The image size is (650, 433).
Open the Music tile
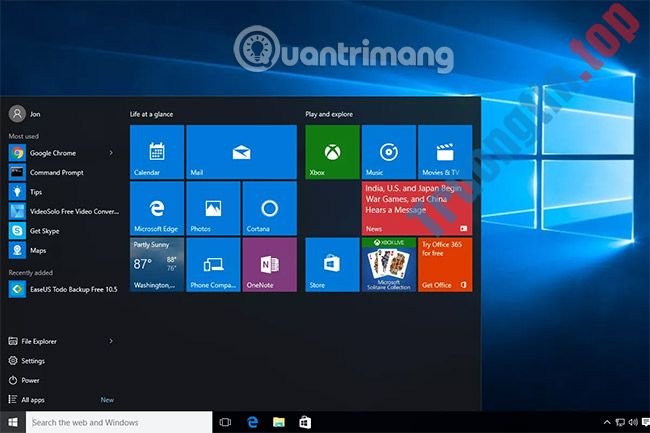388,152
